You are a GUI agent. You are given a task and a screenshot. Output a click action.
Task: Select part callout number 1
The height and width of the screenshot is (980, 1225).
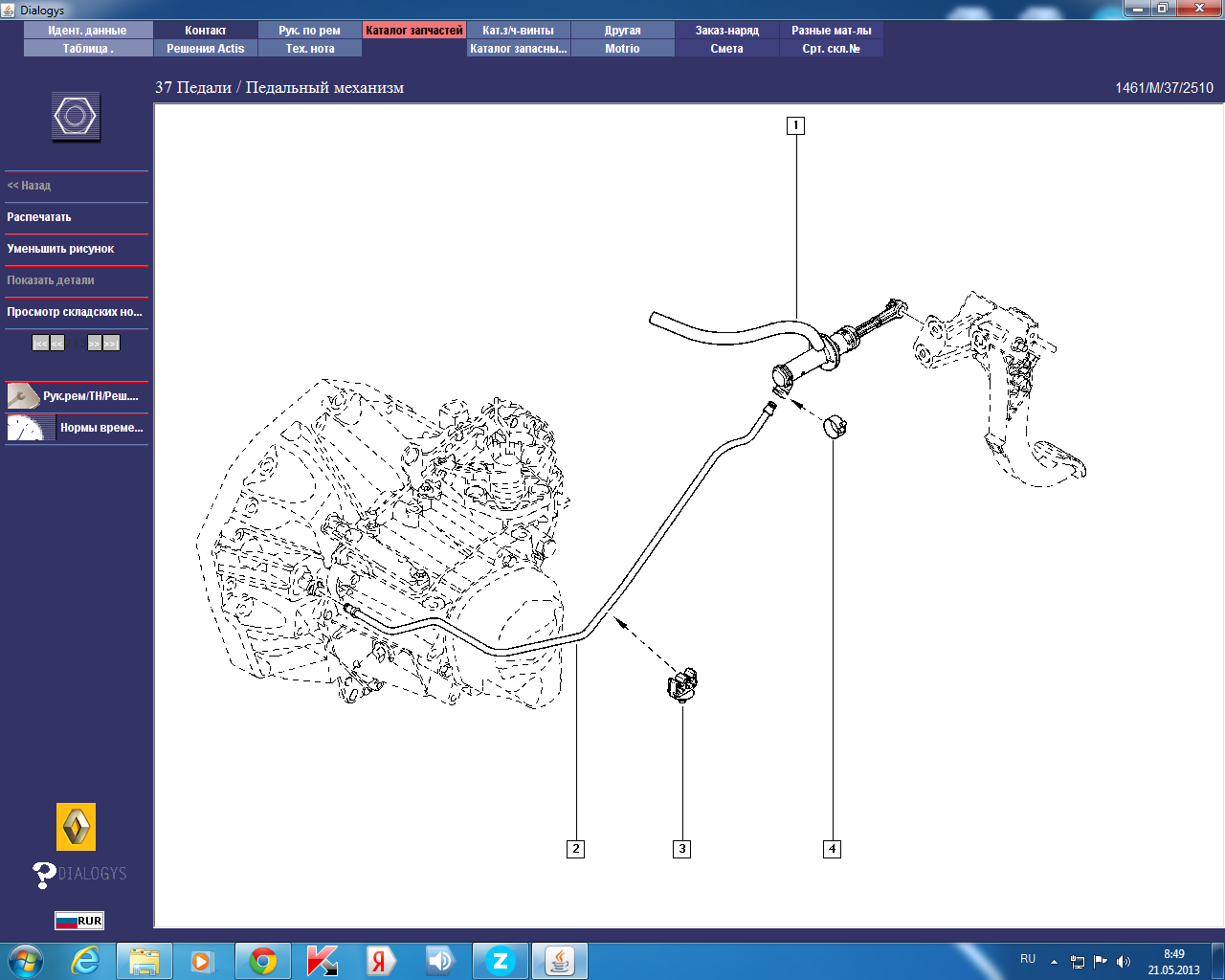tap(795, 125)
